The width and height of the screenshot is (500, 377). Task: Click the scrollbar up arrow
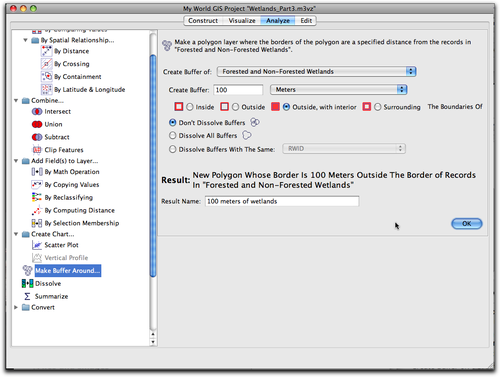pyautogui.click(x=153, y=334)
